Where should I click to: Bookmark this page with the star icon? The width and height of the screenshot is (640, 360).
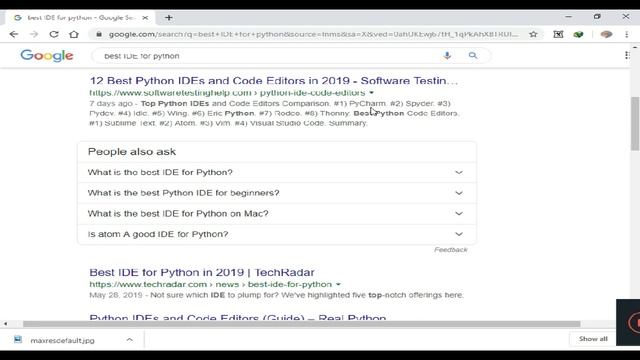[533, 34]
